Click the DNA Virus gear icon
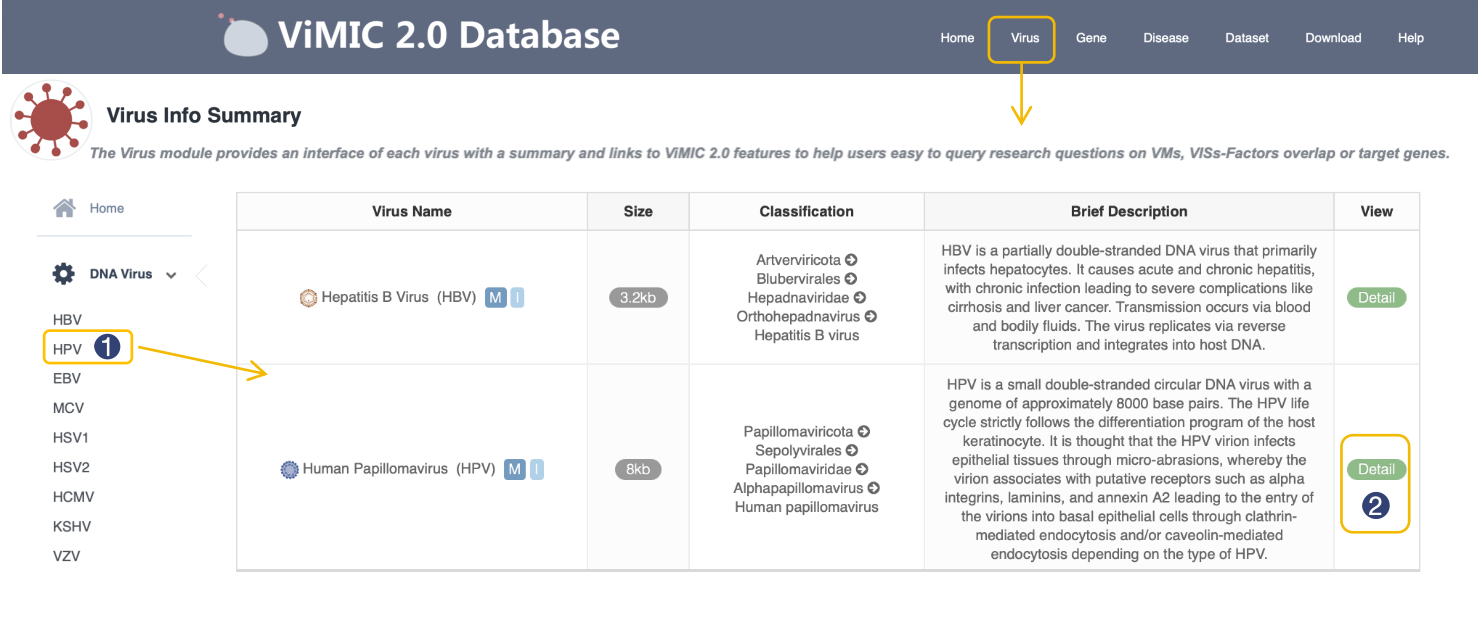 tap(64, 274)
